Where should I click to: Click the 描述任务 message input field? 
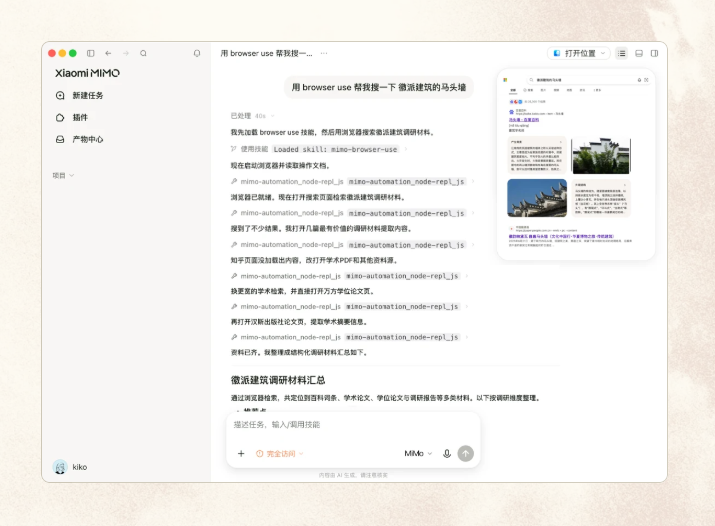click(353, 425)
